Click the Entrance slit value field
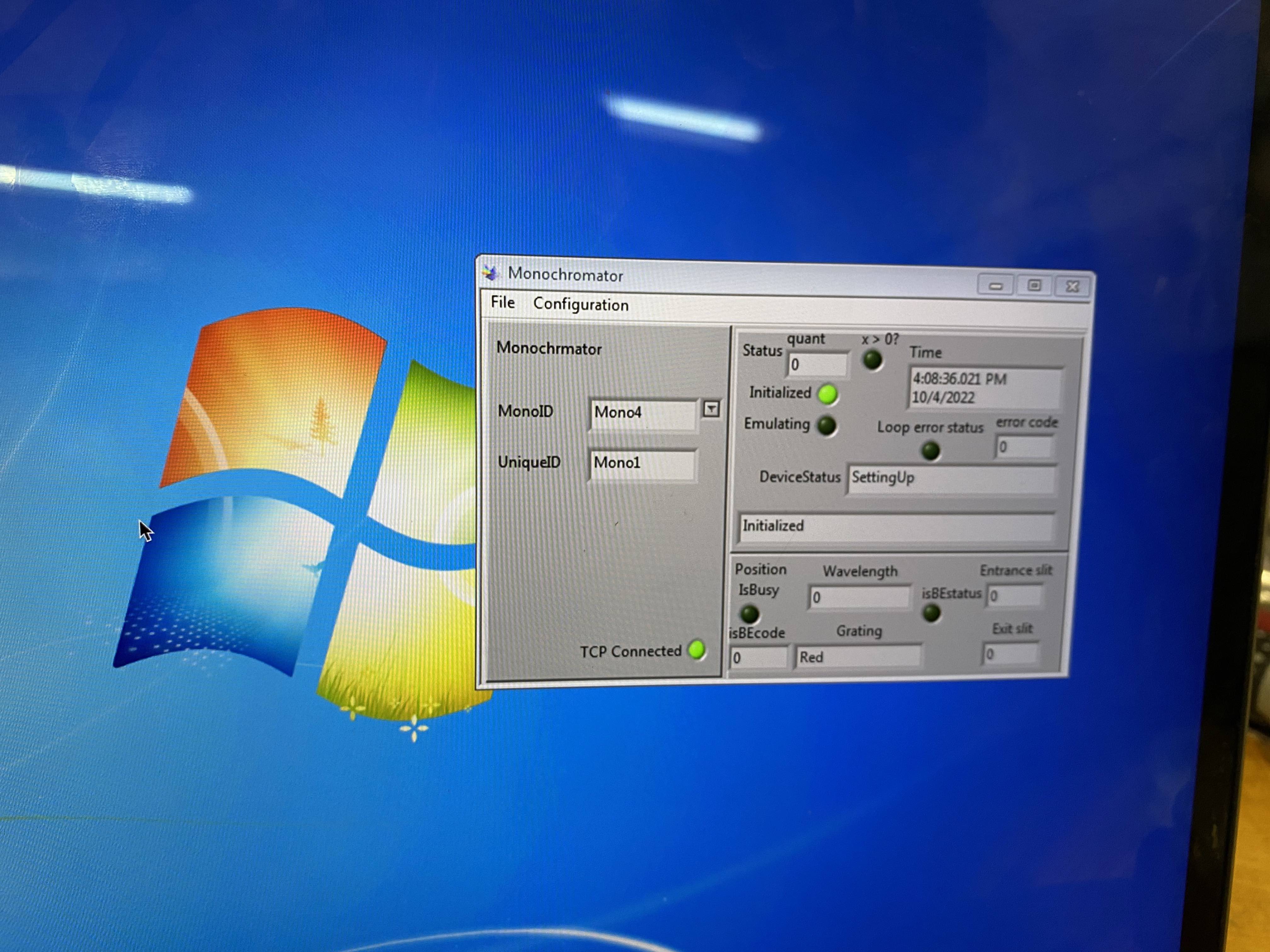Screen dimensions: 1270x952 tap(1015, 596)
